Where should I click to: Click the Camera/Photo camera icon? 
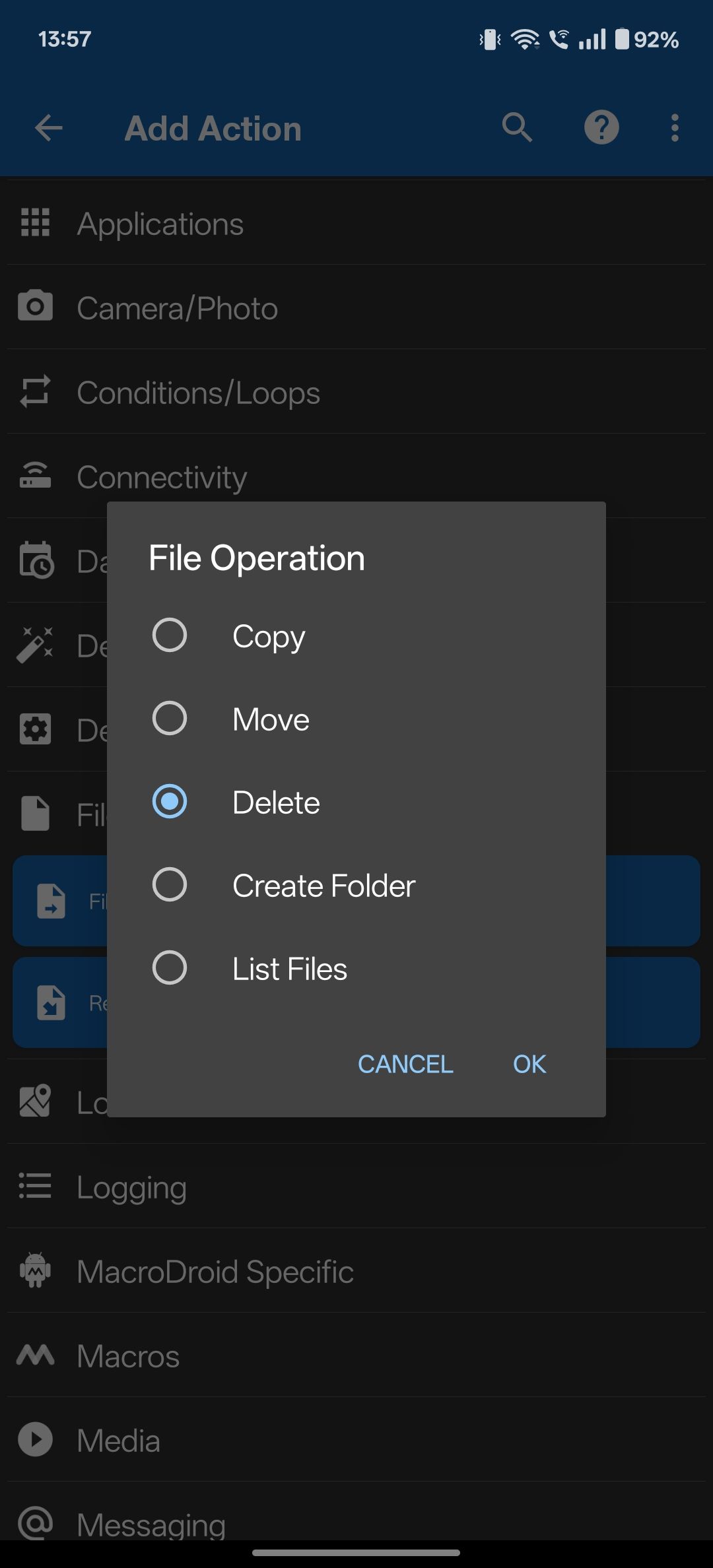pyautogui.click(x=36, y=306)
